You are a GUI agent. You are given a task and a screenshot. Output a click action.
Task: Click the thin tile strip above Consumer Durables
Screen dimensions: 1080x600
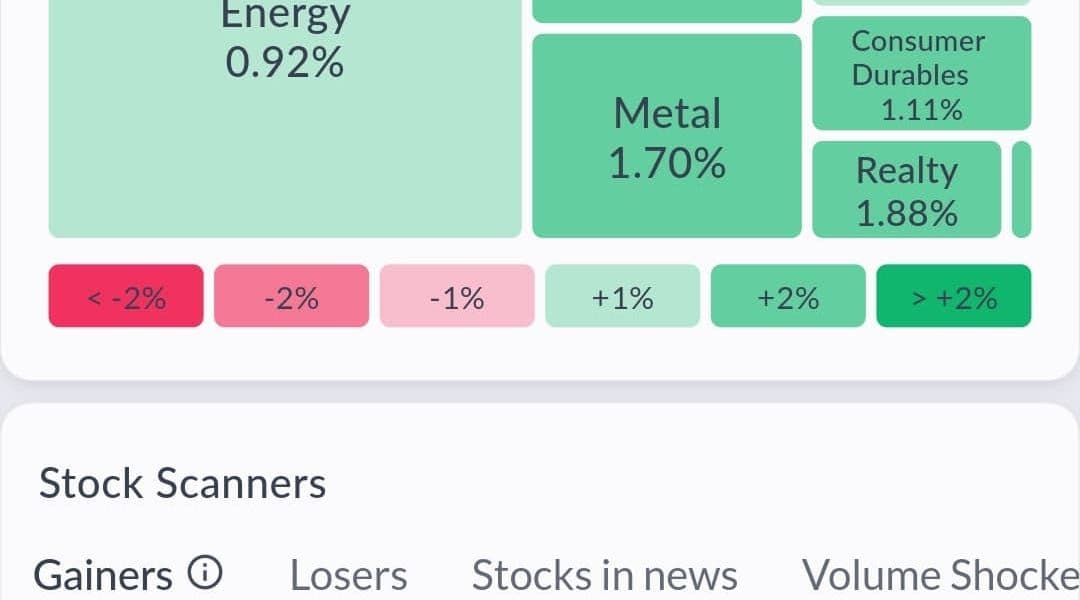[921, 3]
